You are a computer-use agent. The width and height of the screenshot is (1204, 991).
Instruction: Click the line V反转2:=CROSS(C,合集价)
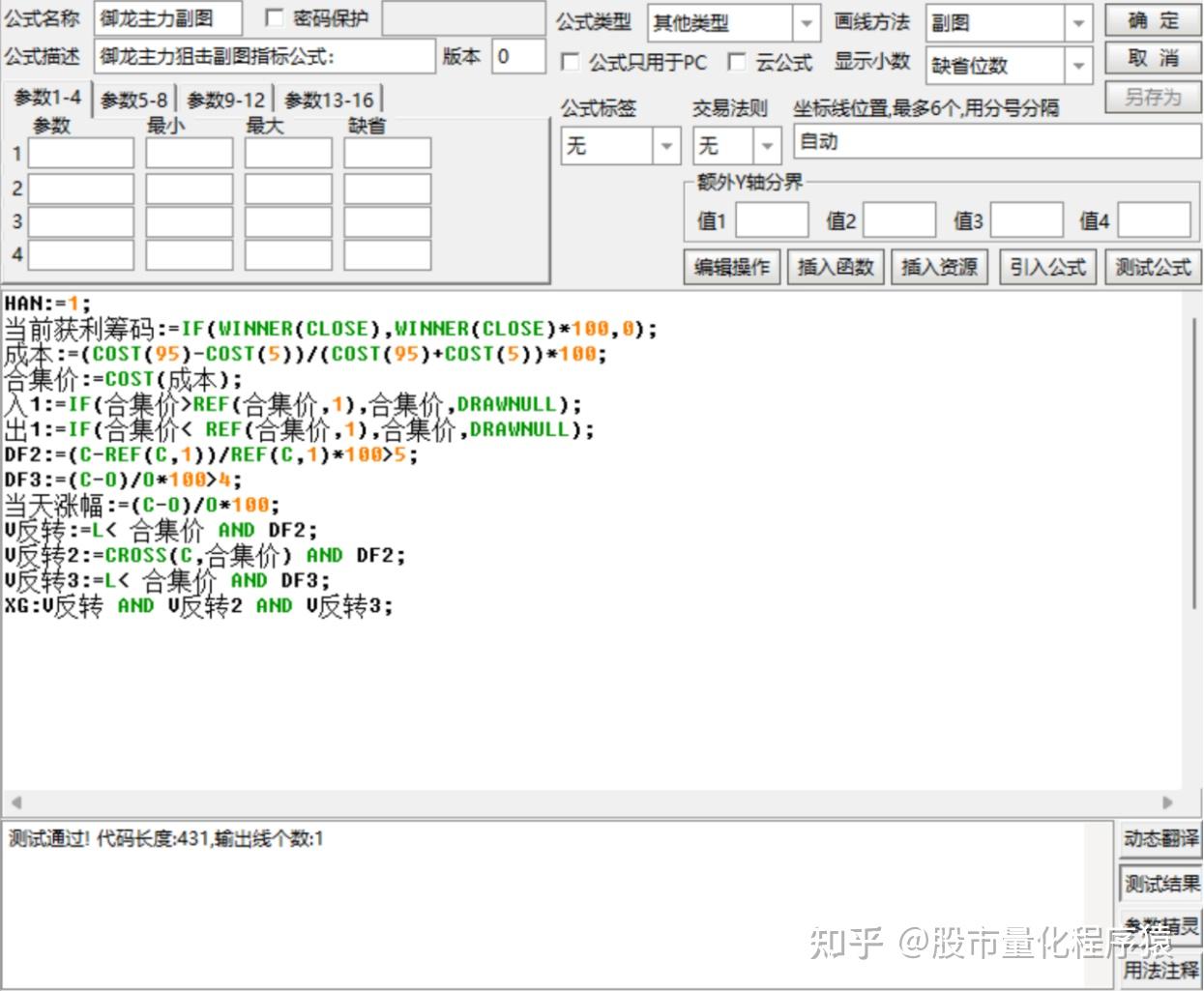(x=205, y=555)
